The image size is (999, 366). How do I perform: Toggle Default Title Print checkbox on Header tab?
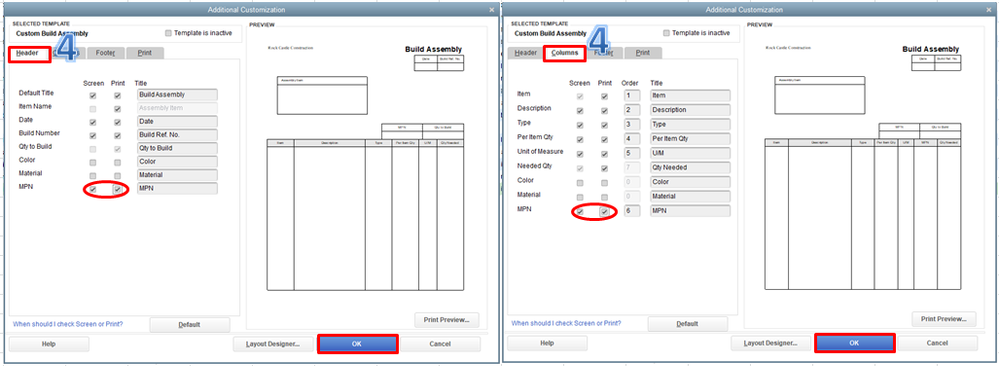[118, 96]
